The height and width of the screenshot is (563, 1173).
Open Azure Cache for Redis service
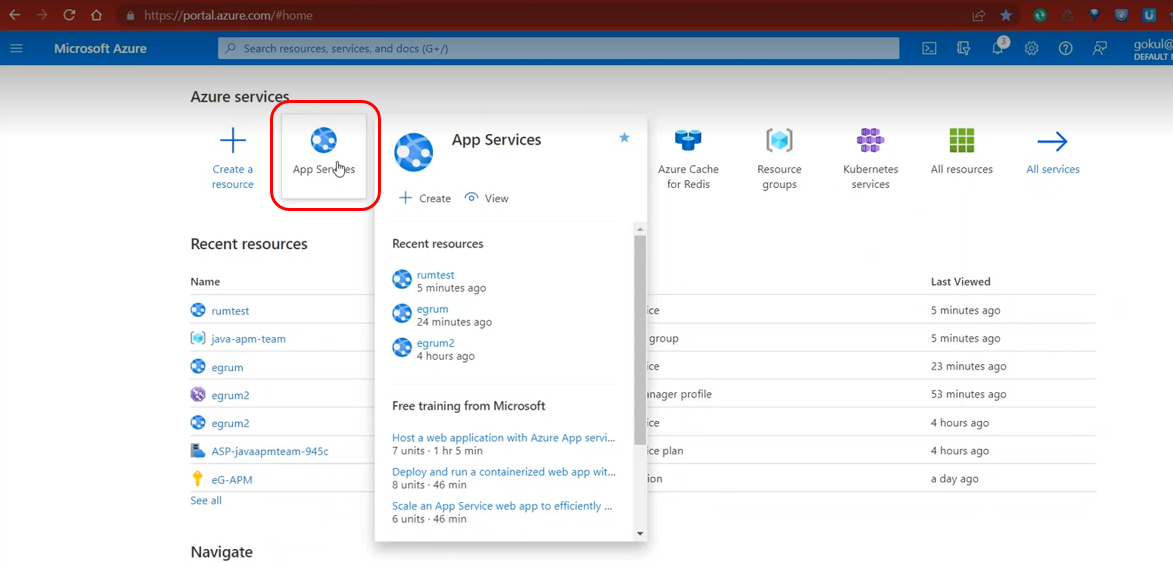[x=688, y=160]
